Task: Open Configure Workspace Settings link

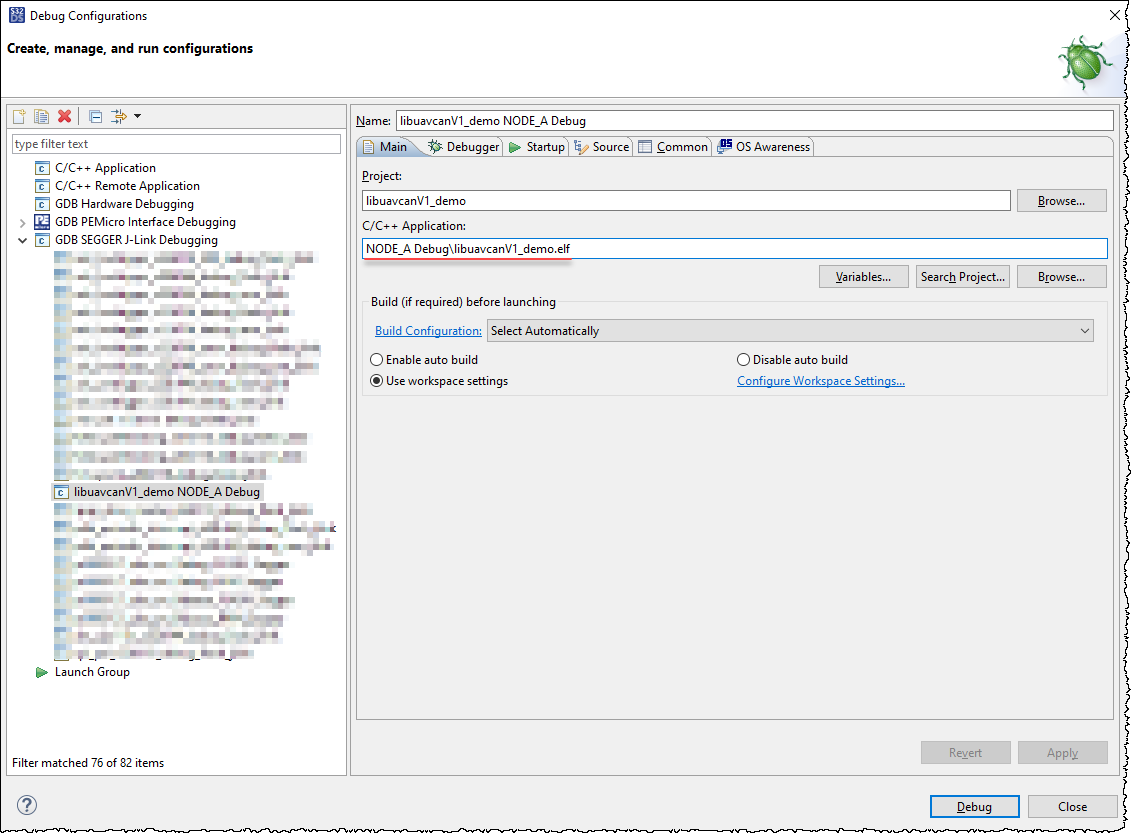Action: pos(821,381)
